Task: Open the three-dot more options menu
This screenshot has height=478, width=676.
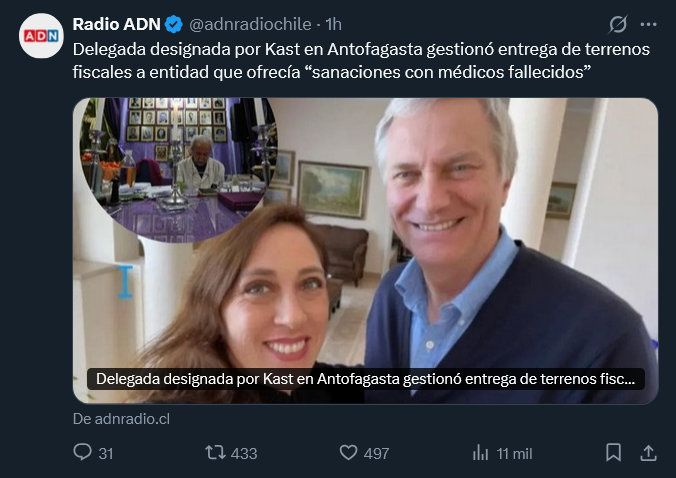Action: point(648,25)
